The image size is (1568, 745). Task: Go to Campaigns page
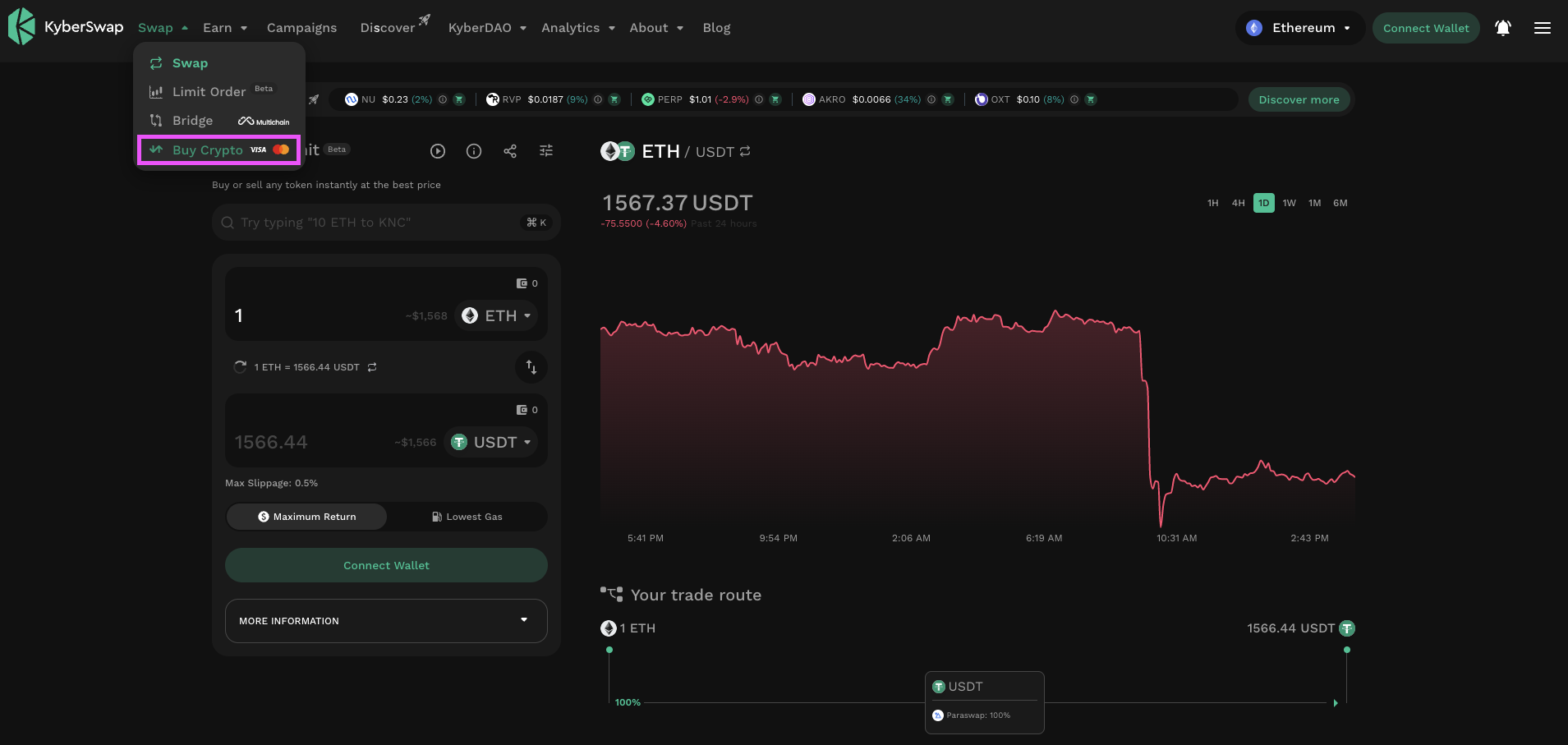301,28
